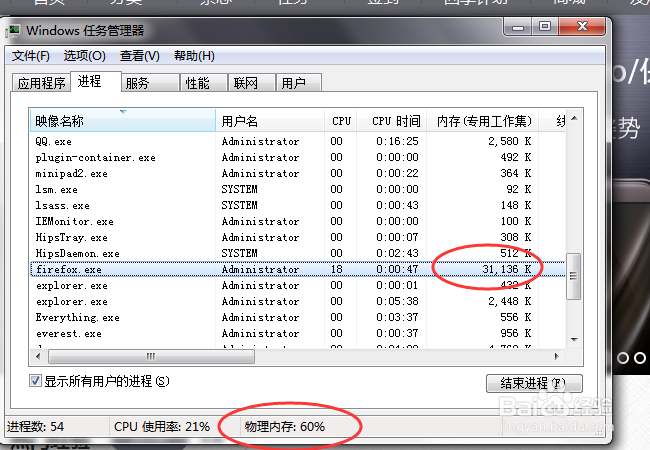650x450 pixels.
Task: Sort by CPU column header
Action: pyautogui.click(x=341, y=121)
